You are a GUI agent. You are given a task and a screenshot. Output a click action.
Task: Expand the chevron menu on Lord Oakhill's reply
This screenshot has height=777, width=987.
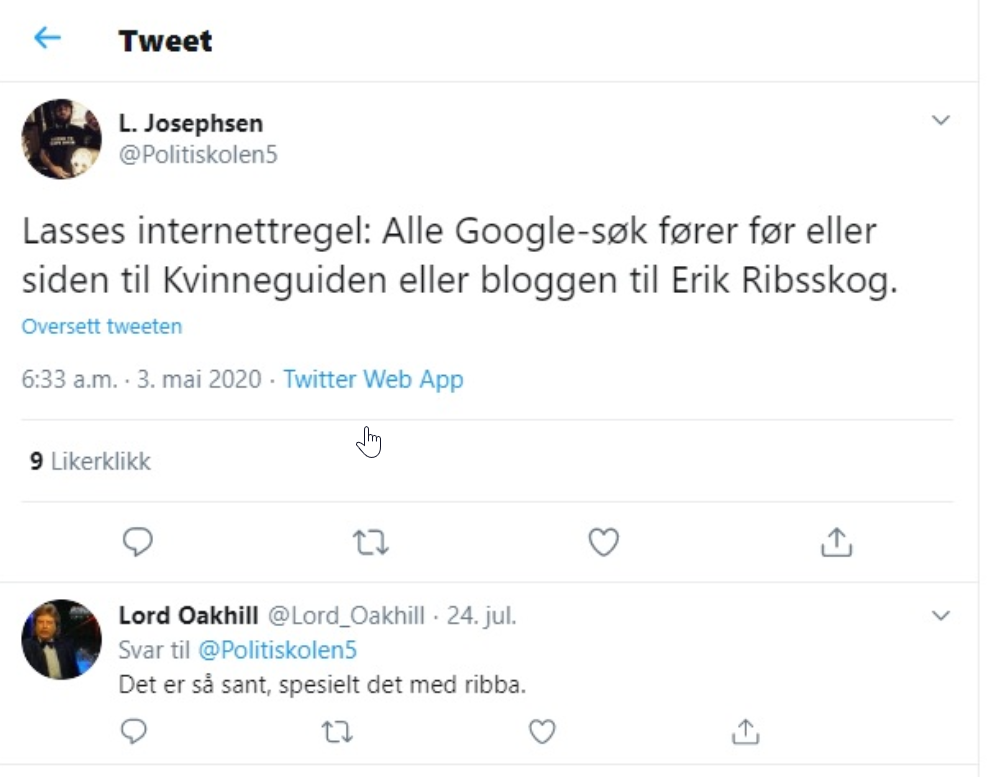point(940,615)
